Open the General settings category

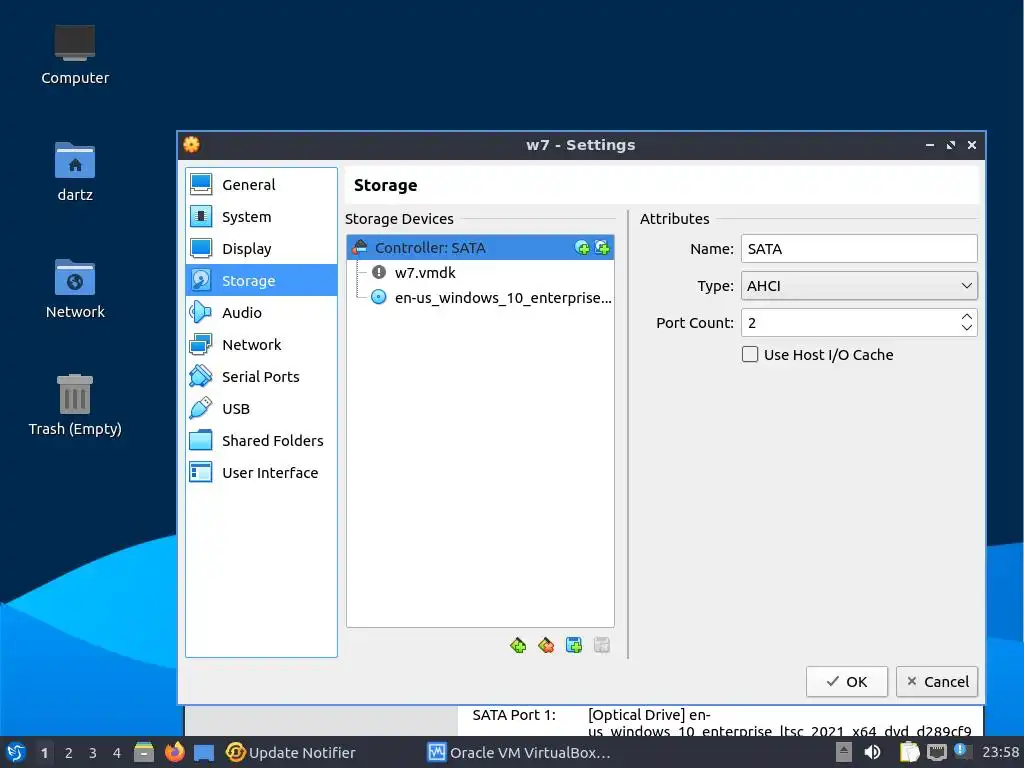point(261,185)
